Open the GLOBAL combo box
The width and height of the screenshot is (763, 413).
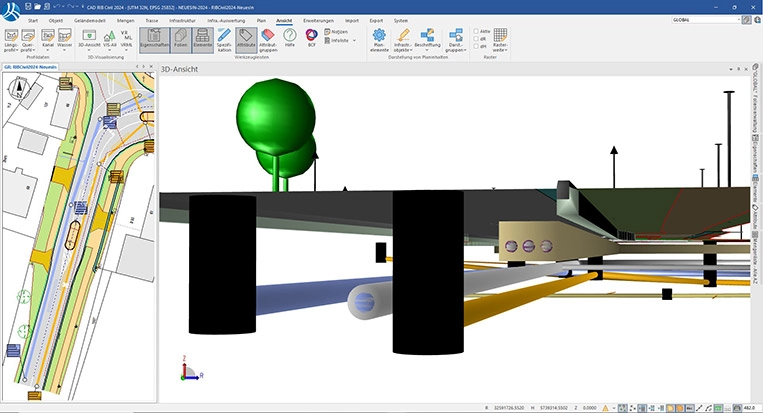pyautogui.click(x=706, y=20)
